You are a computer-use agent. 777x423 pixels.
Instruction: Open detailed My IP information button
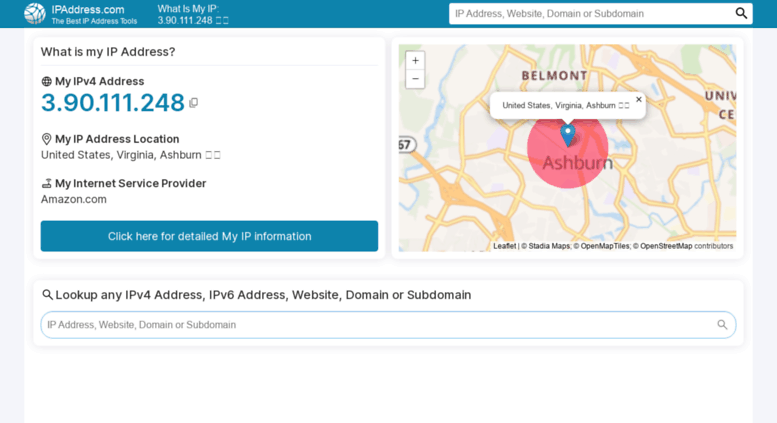point(209,236)
